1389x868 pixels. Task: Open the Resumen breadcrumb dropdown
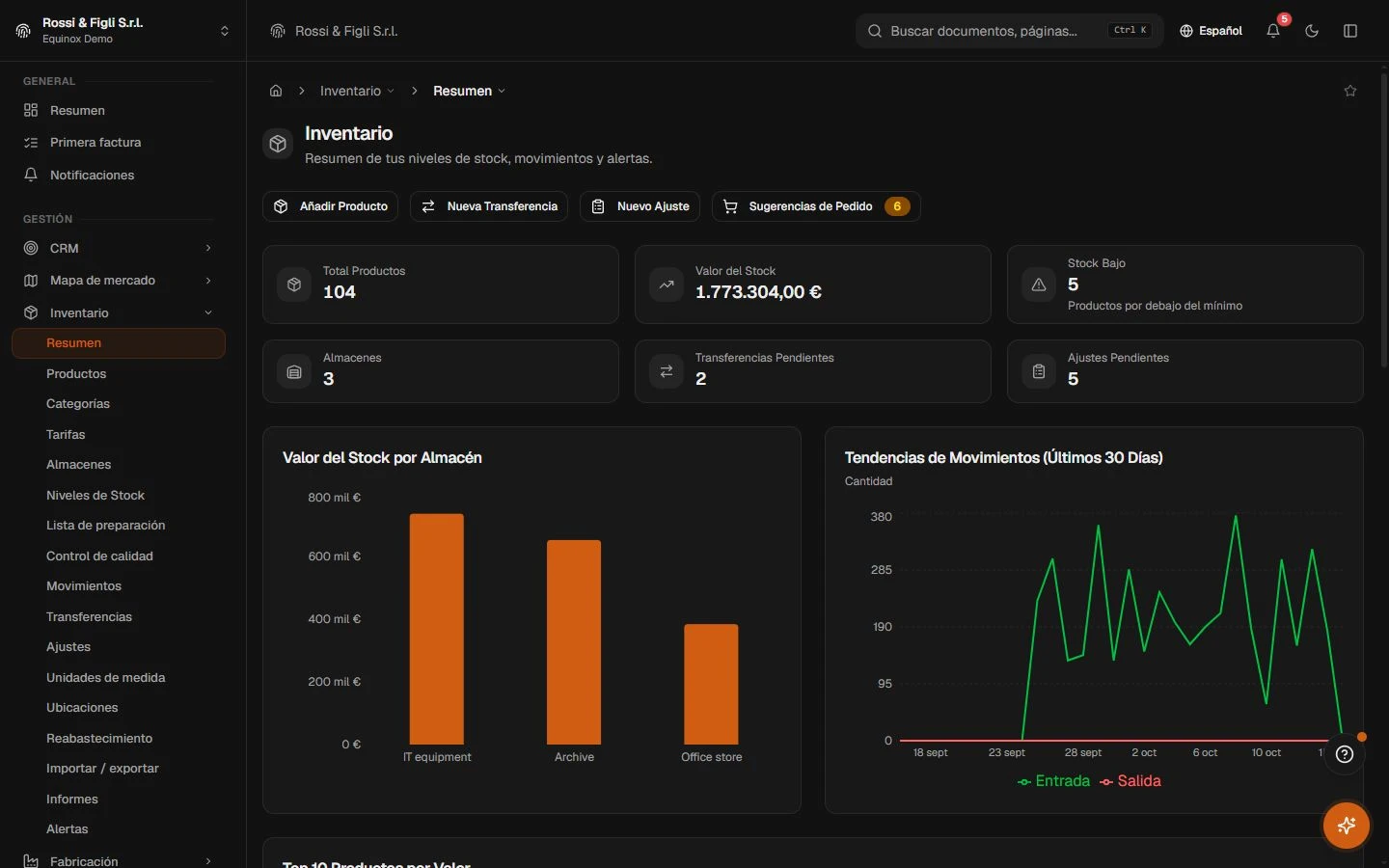pos(469,91)
